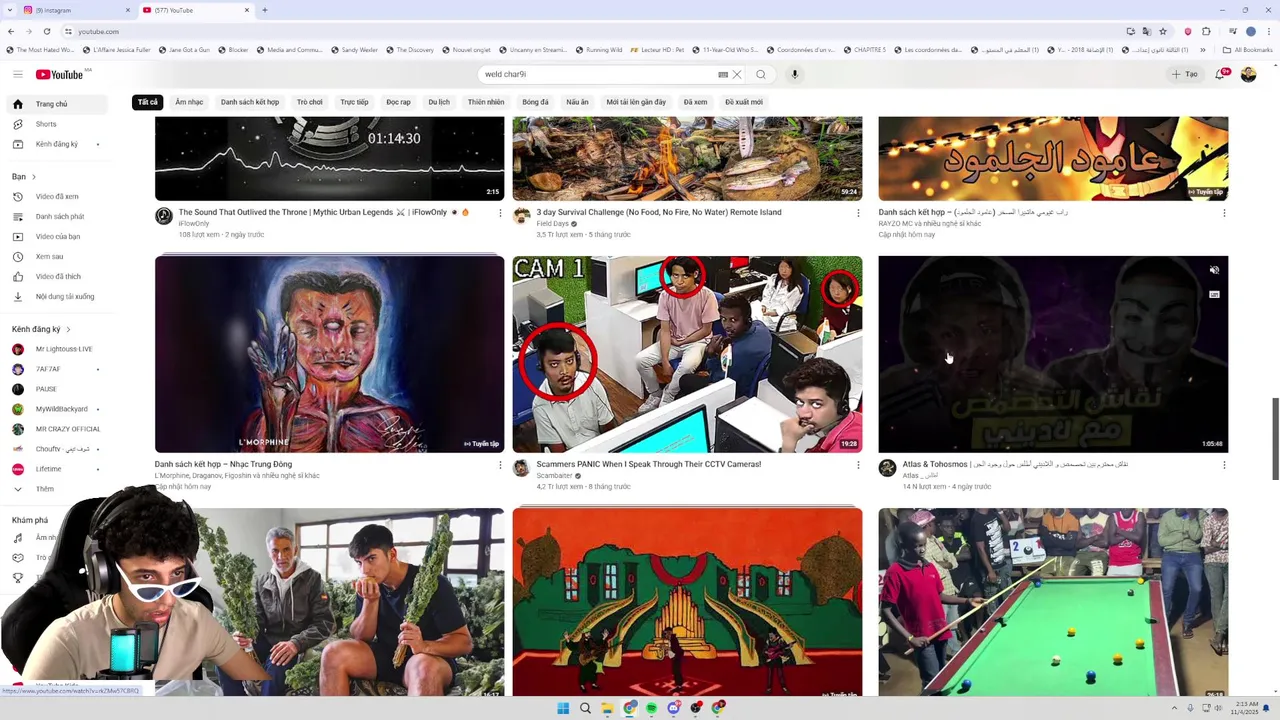This screenshot has width=1280, height=720.
Task: Open Nội dung tải xuống downloads
Action: (x=55, y=297)
